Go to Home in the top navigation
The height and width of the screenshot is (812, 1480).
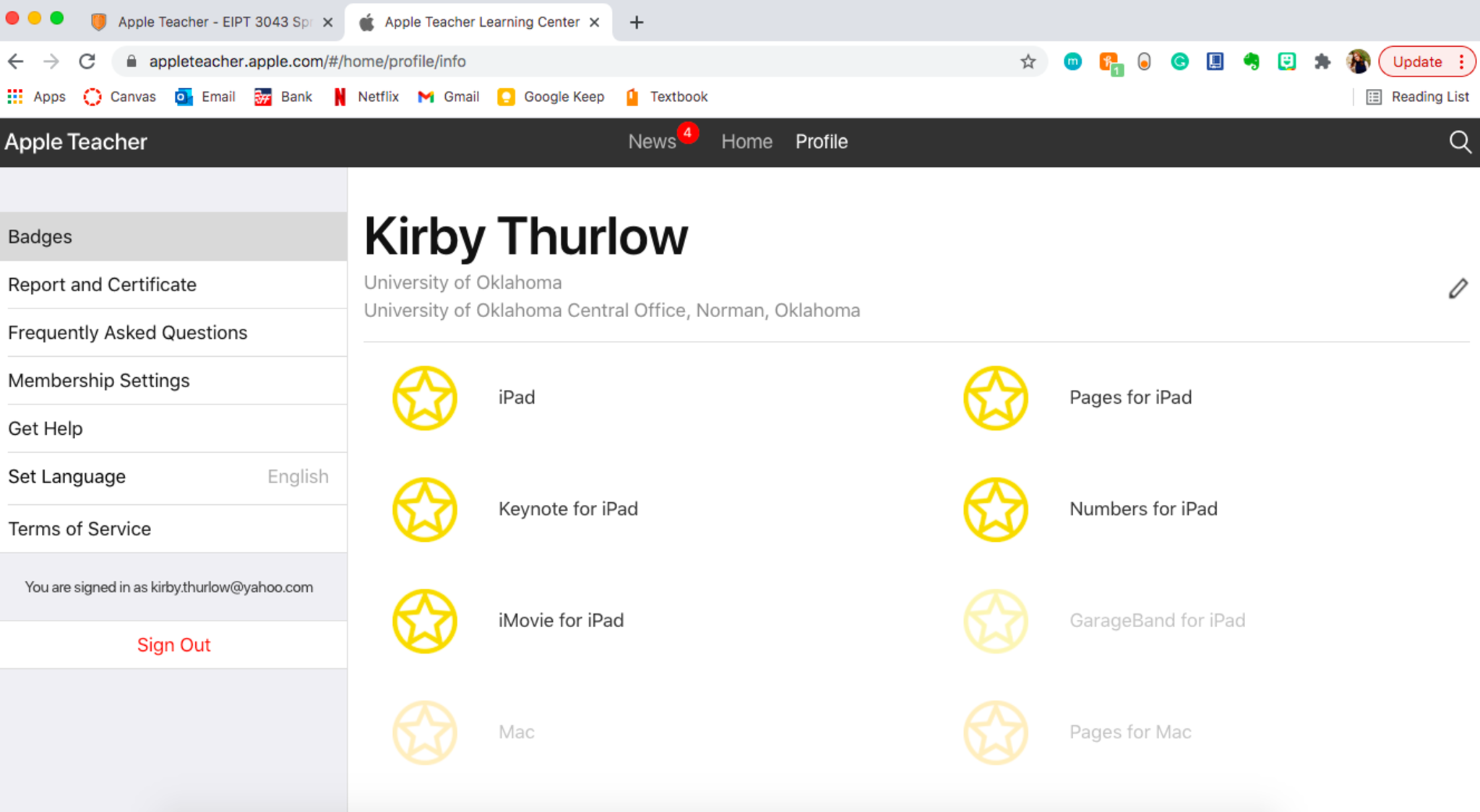tap(747, 142)
